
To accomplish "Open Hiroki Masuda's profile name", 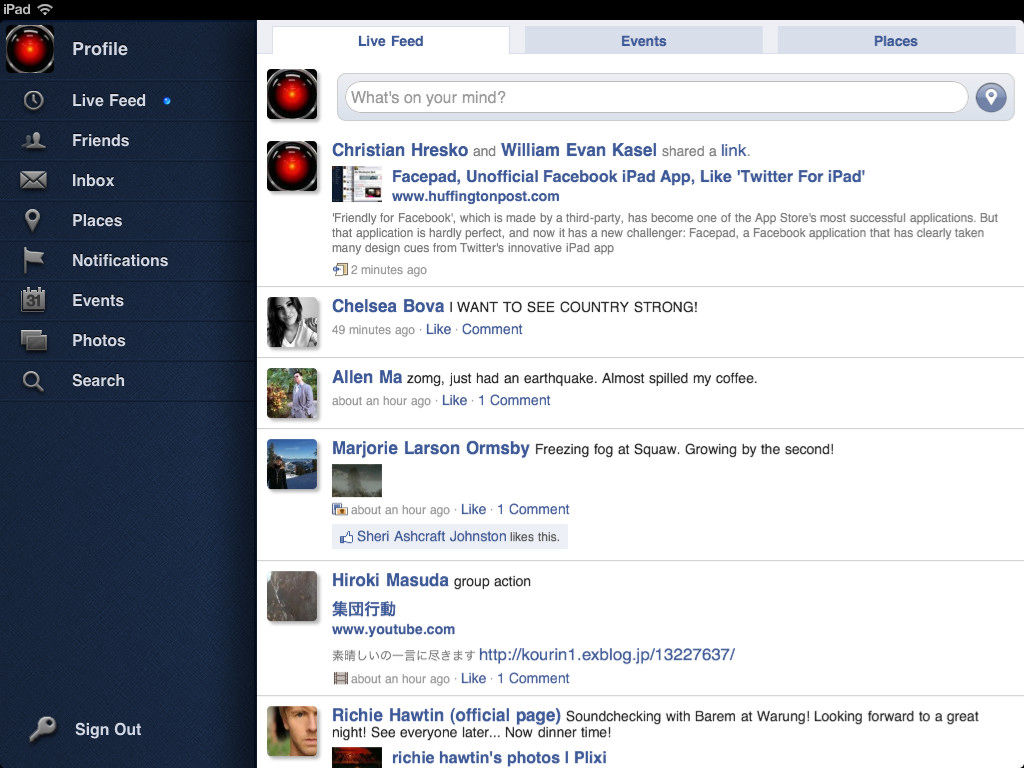I will point(390,580).
